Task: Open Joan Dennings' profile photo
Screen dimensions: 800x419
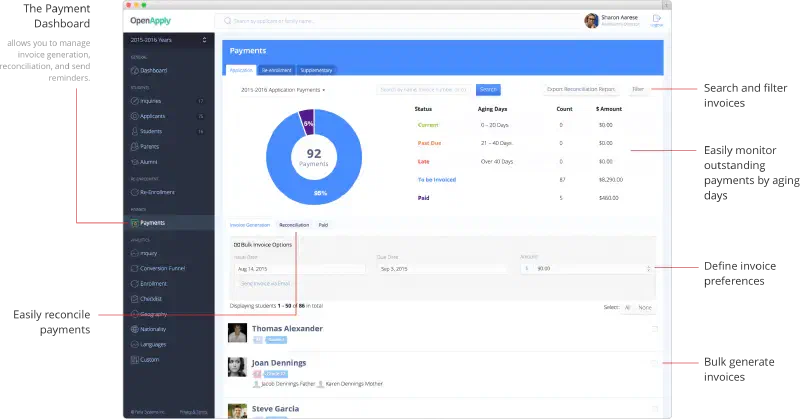Action: pos(237,367)
